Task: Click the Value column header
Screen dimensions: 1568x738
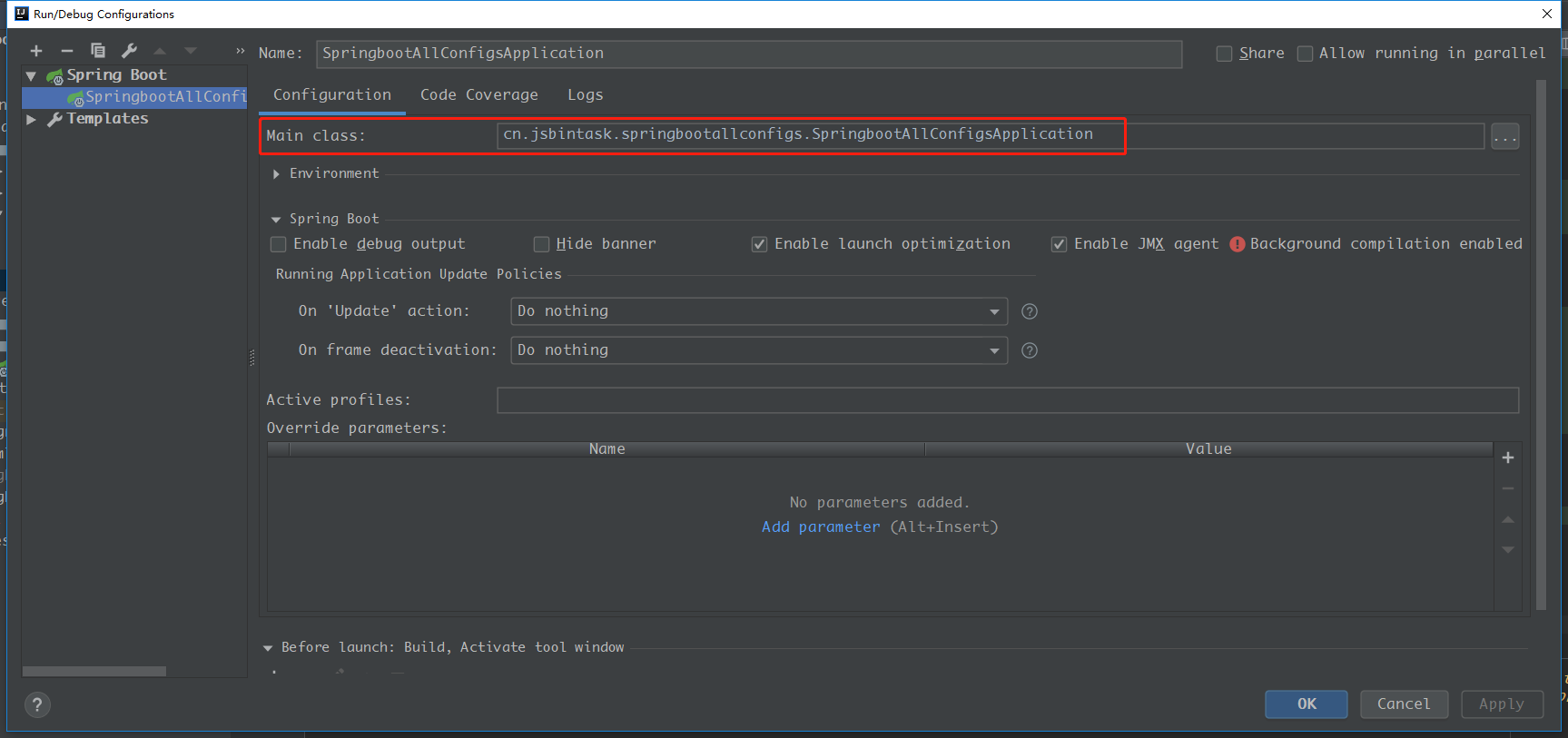Action: tap(1208, 449)
